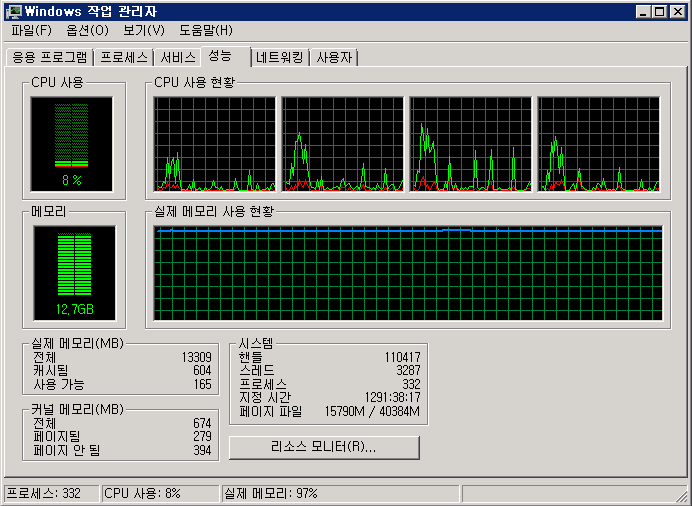Click up time value 1291:38:17

pos(392,397)
